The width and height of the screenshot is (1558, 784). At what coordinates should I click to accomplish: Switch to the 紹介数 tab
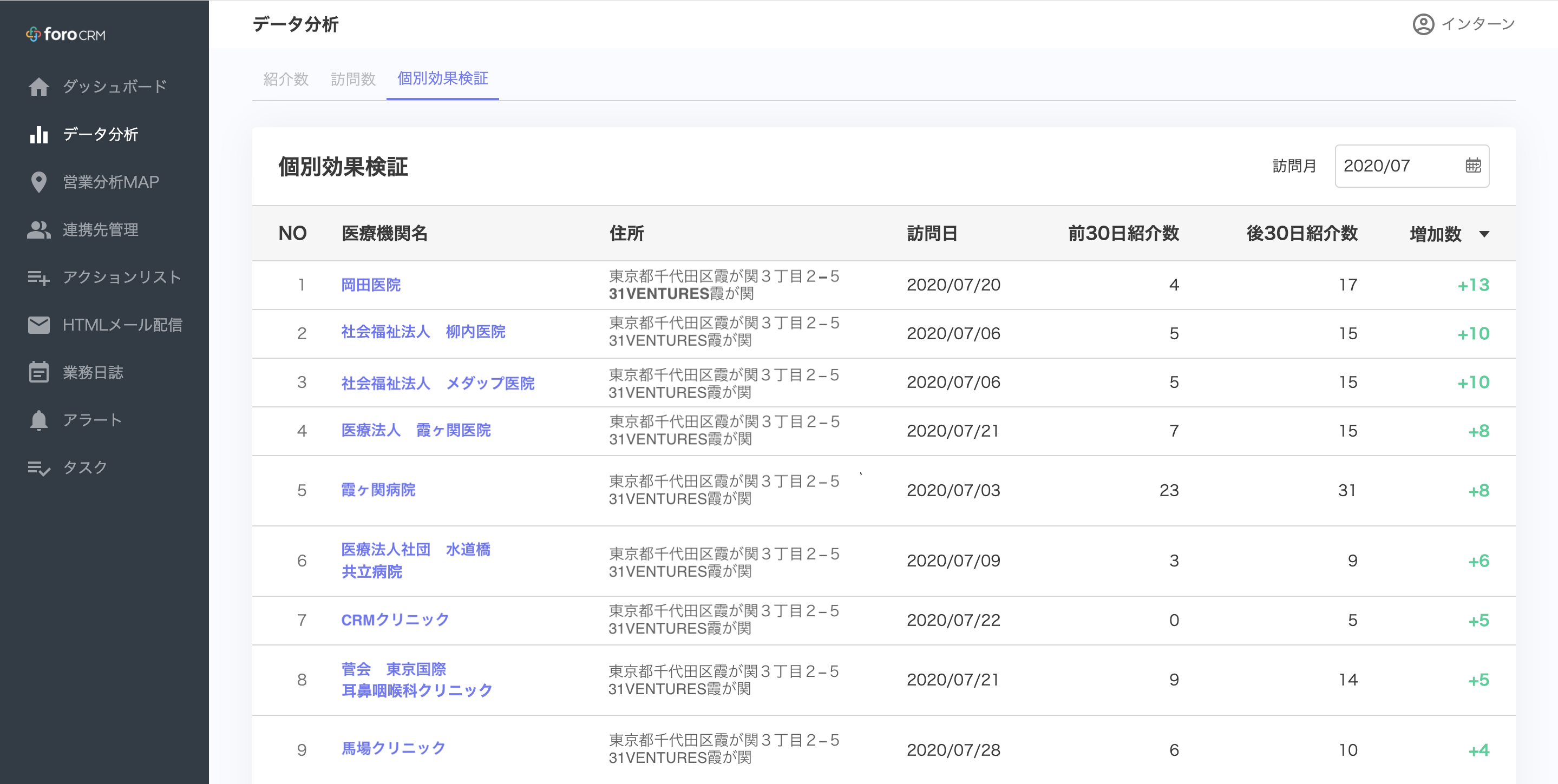click(286, 78)
